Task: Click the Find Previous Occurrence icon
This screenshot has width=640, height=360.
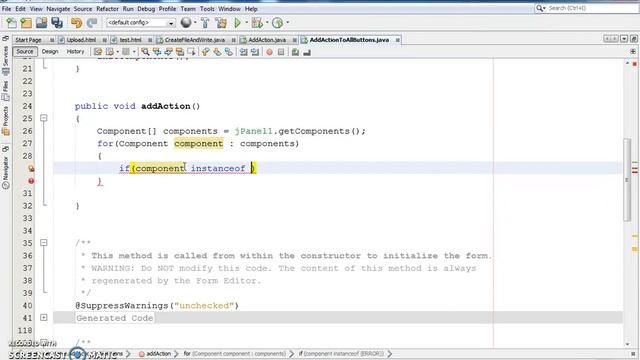Action: (157, 52)
